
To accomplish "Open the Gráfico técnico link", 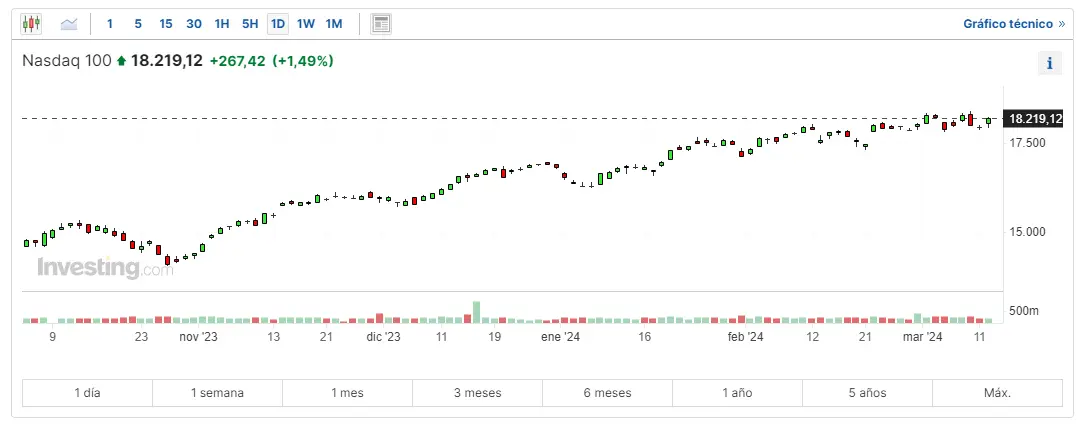I will [x=1013, y=23].
